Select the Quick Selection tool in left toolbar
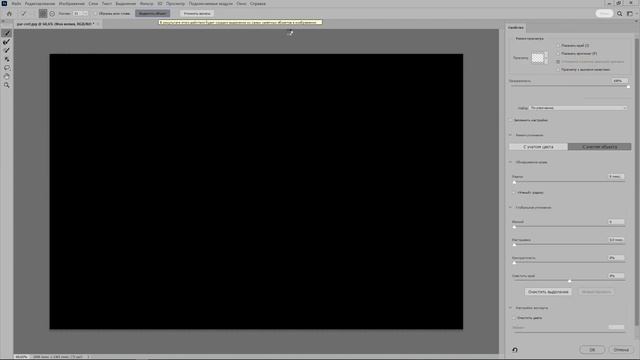 coord(7,33)
